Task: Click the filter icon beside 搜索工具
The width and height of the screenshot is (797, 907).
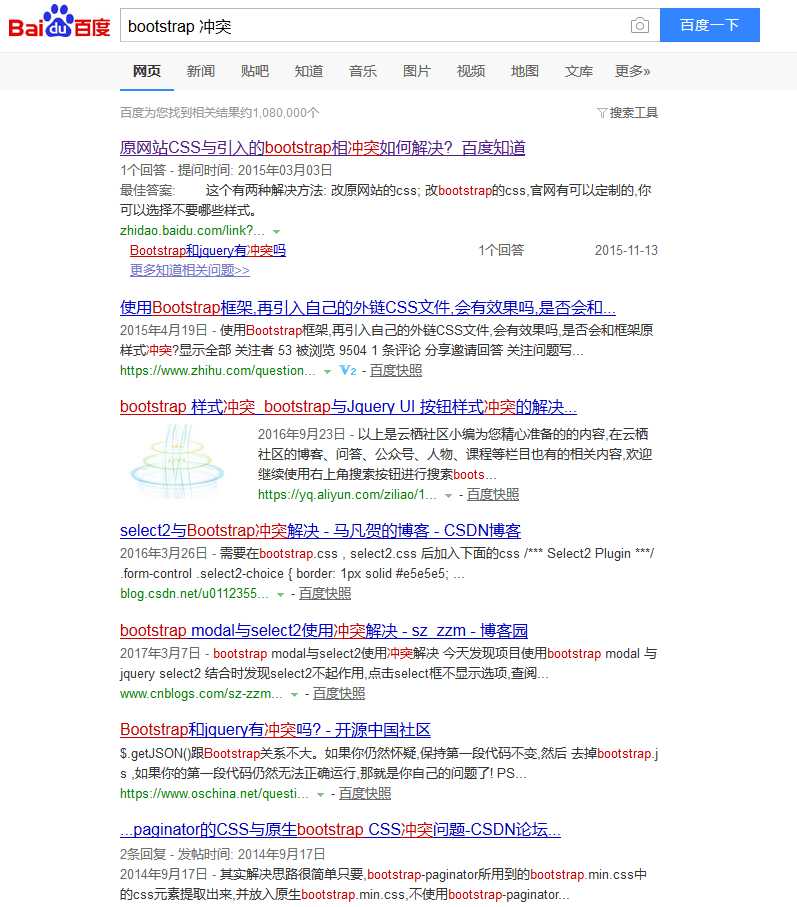Action: (x=602, y=113)
